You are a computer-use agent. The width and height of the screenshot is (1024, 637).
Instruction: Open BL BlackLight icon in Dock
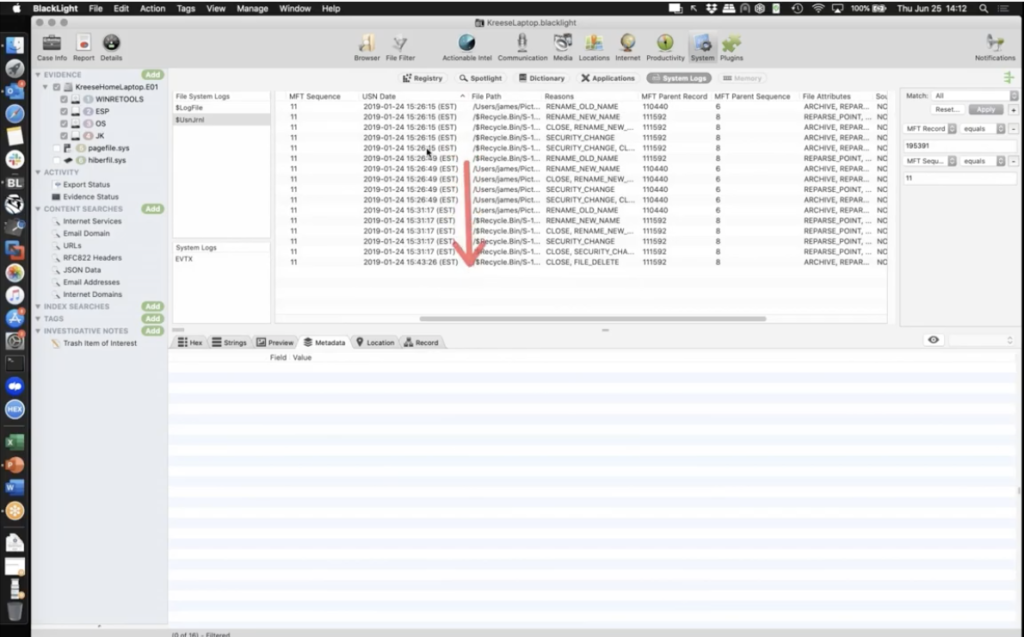tap(14, 182)
